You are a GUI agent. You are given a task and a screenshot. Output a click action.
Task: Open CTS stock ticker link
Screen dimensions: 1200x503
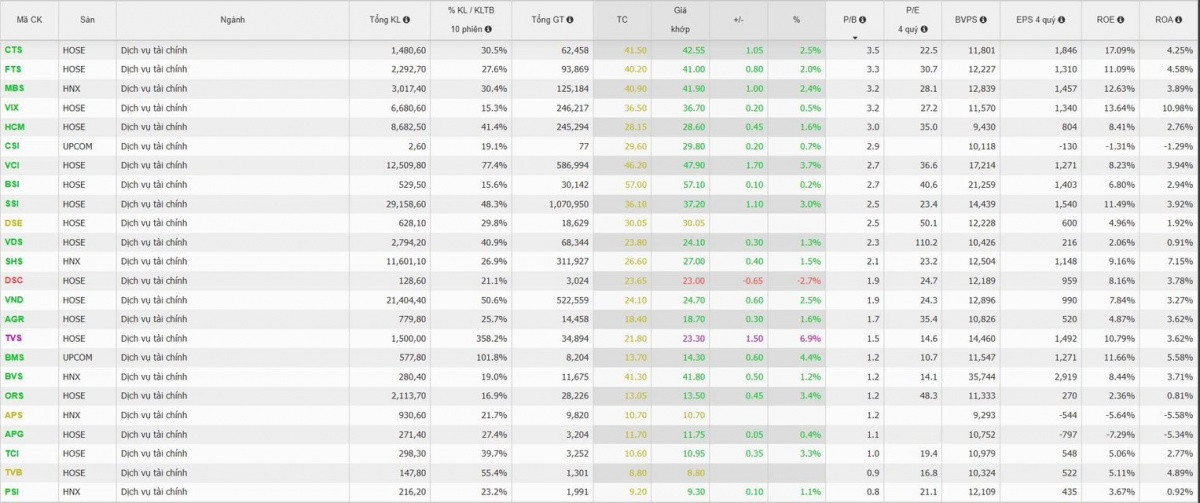point(14,50)
